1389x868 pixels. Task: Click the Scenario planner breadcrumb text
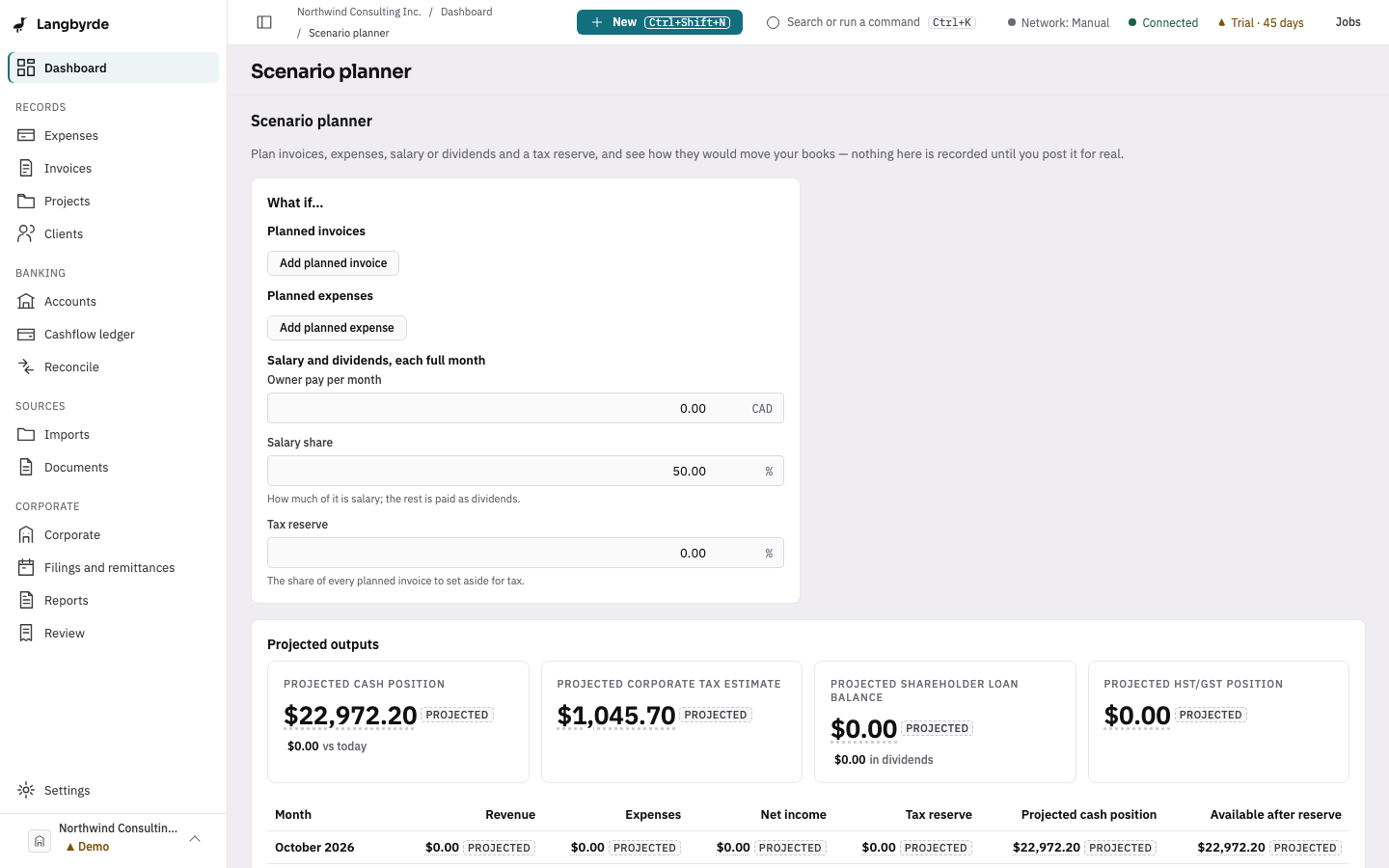tap(349, 33)
